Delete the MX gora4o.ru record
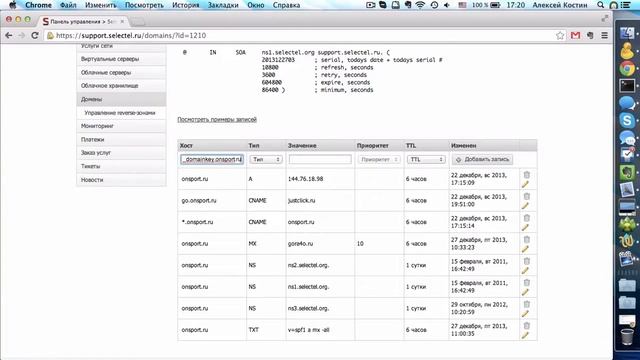Image resolution: width=640 pixels, height=360 pixels. (527, 240)
